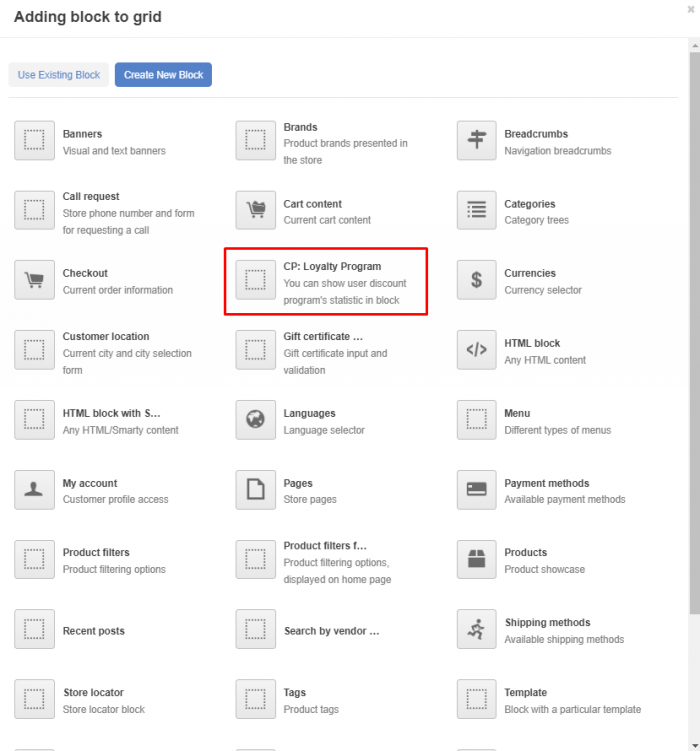Click the Recent posts title

pos(94,631)
